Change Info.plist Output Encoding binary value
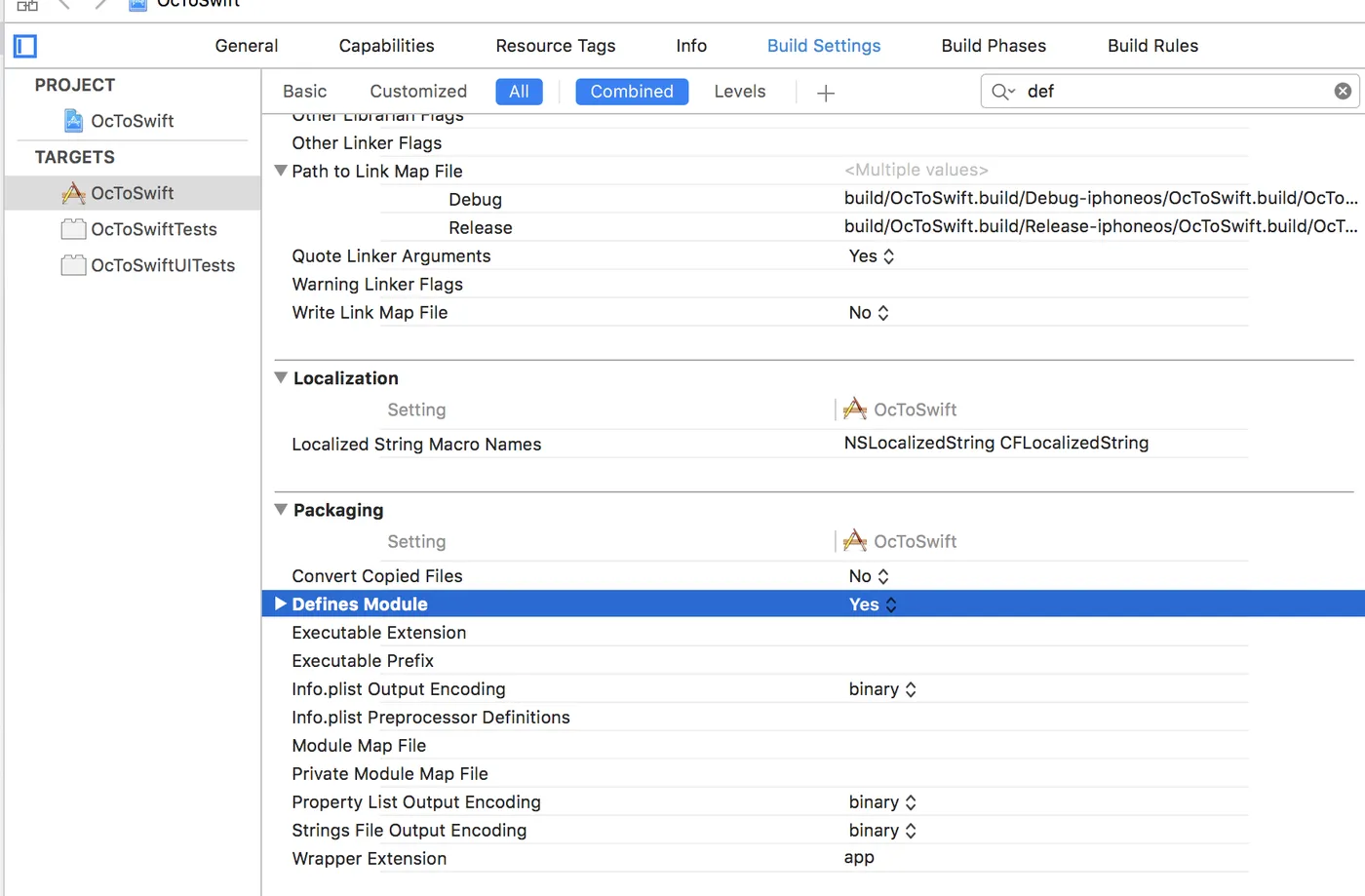Image resolution: width=1365 pixels, height=896 pixels. tap(882, 689)
